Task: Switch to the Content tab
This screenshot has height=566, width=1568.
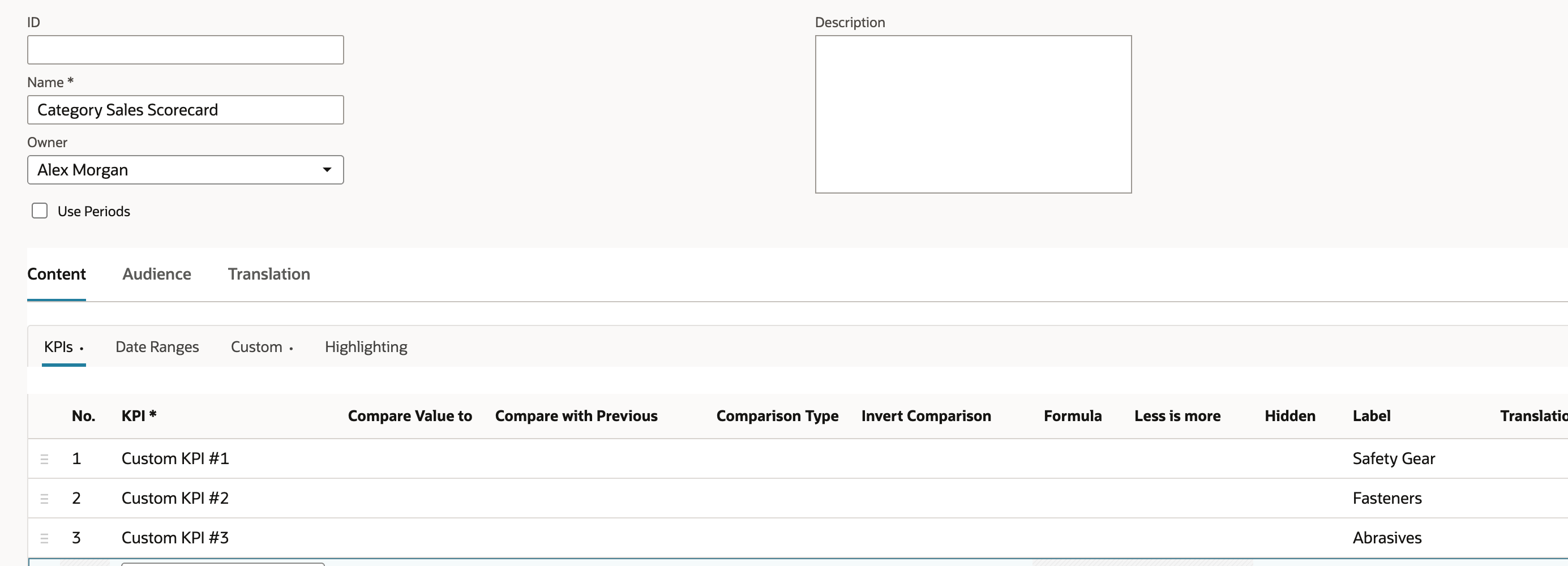Action: click(x=57, y=274)
